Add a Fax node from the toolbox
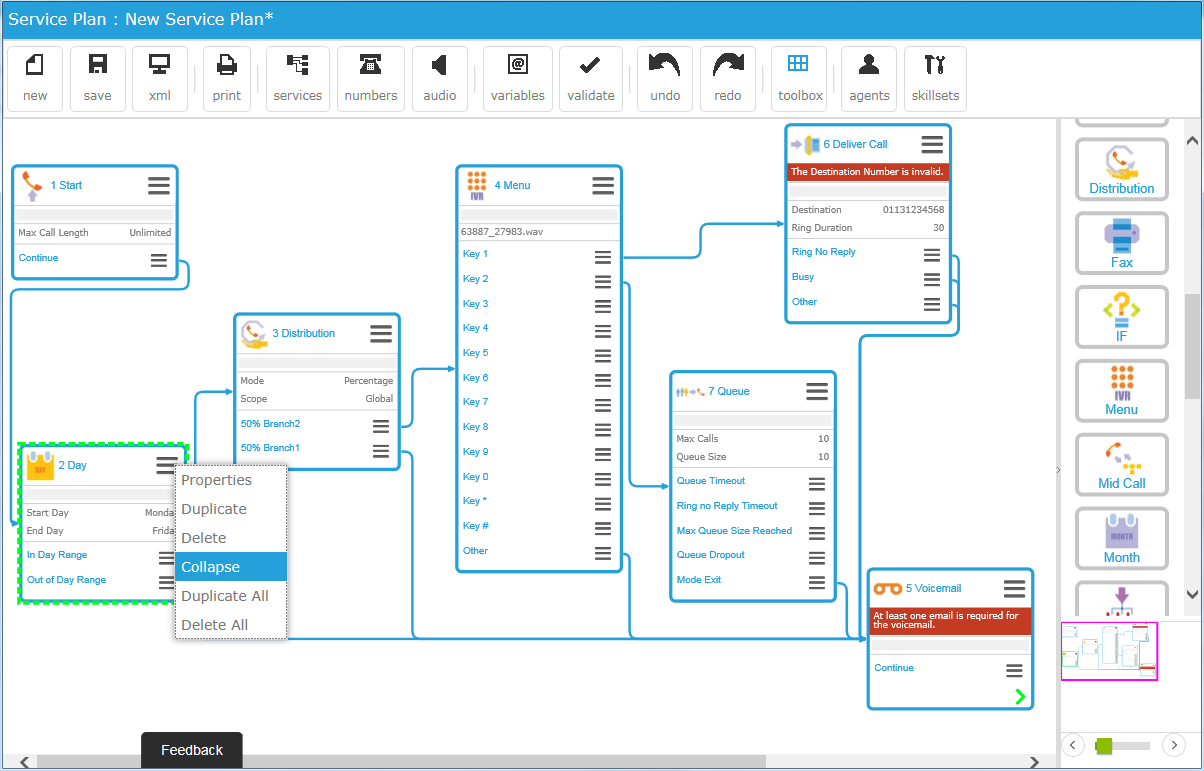Screen dimensions: 1204x771 [x=1121, y=243]
